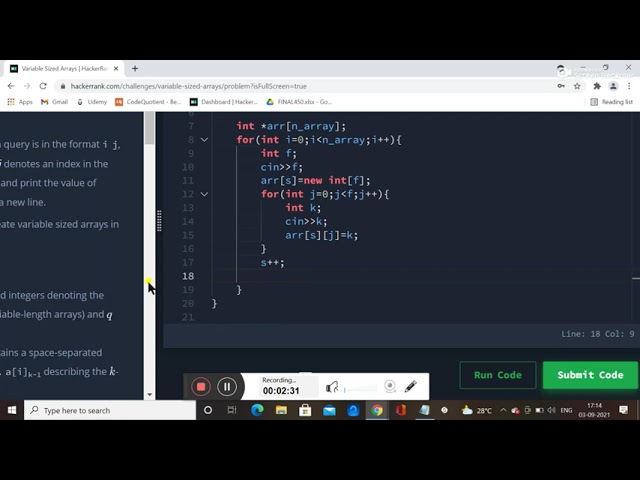Reload the HackerRank page
This screenshot has width=640, height=480.
pyautogui.click(x=43, y=86)
